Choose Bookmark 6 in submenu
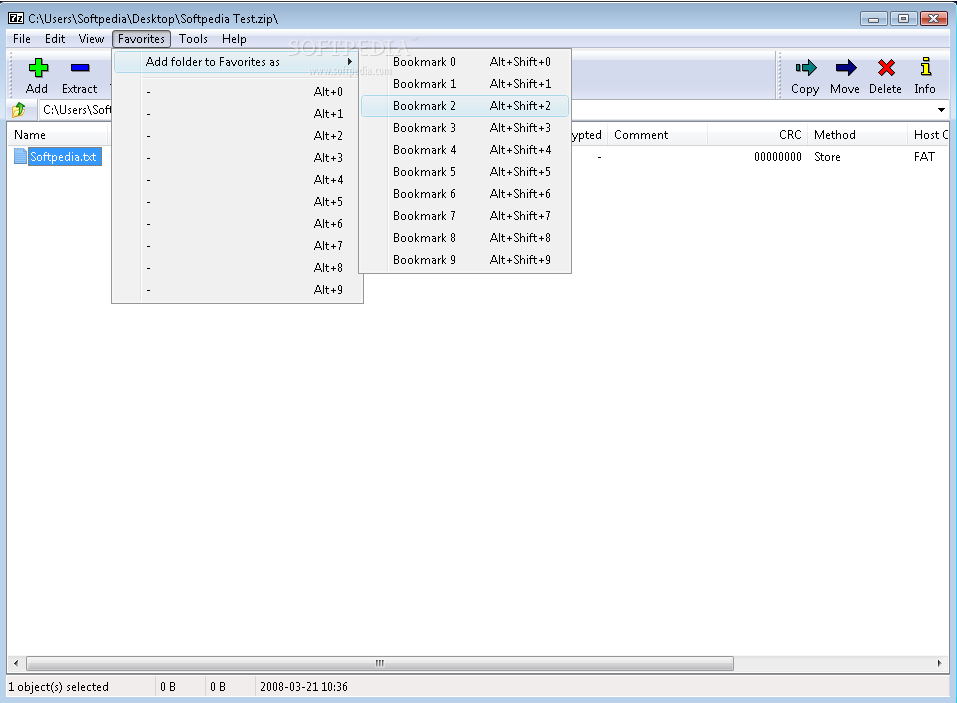The image size is (957, 703). point(465,193)
